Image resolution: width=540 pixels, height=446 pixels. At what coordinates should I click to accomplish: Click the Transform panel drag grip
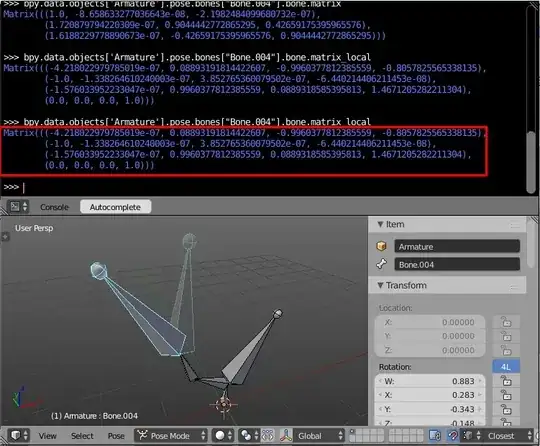pos(515,287)
